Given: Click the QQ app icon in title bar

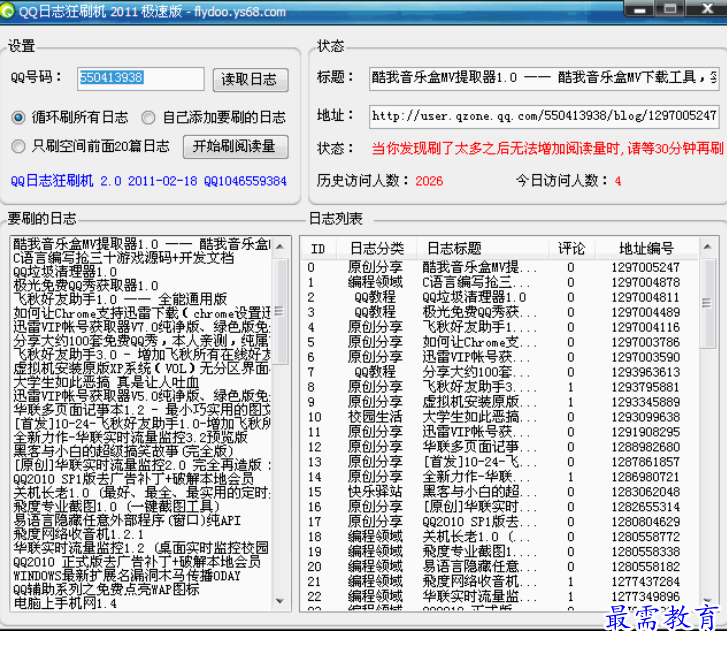Looking at the screenshot, I should pyautogui.click(x=7, y=10).
